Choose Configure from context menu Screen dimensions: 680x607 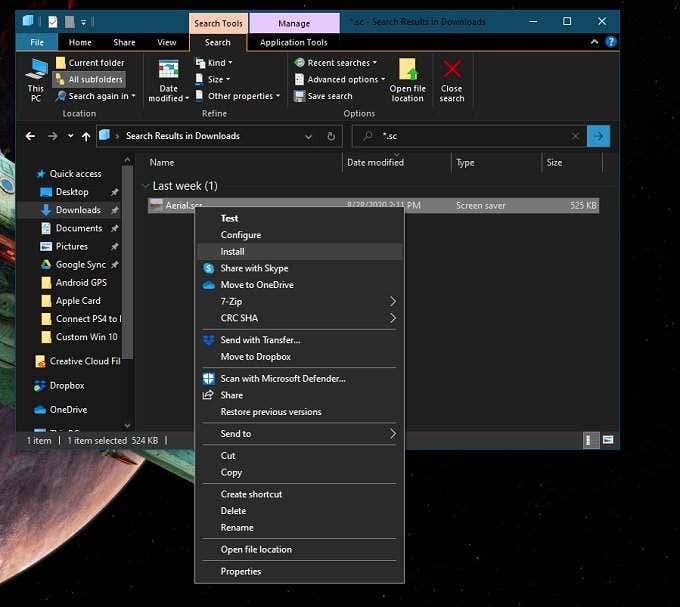299,235
